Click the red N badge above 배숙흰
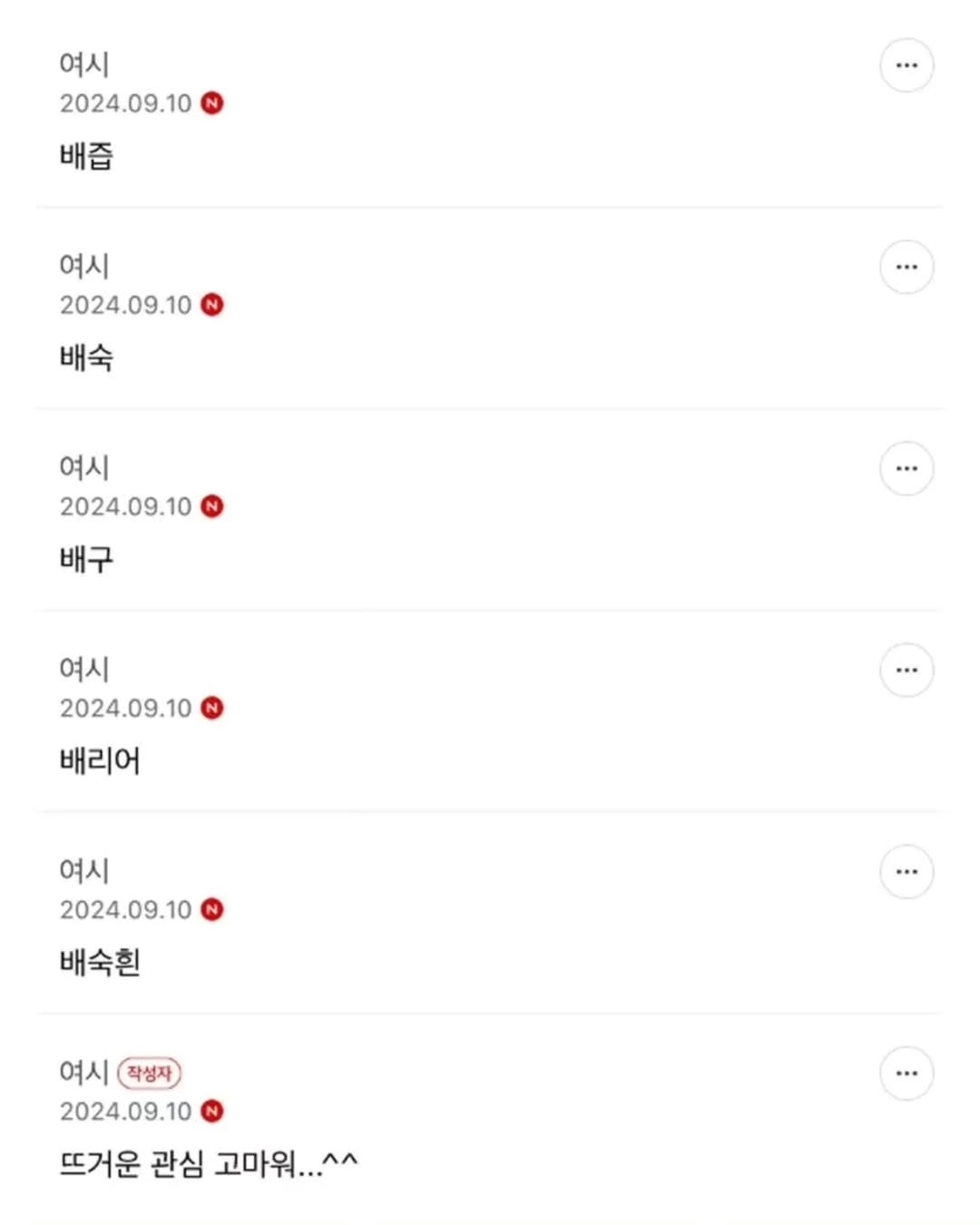The width and height of the screenshot is (980, 1225). [x=212, y=909]
